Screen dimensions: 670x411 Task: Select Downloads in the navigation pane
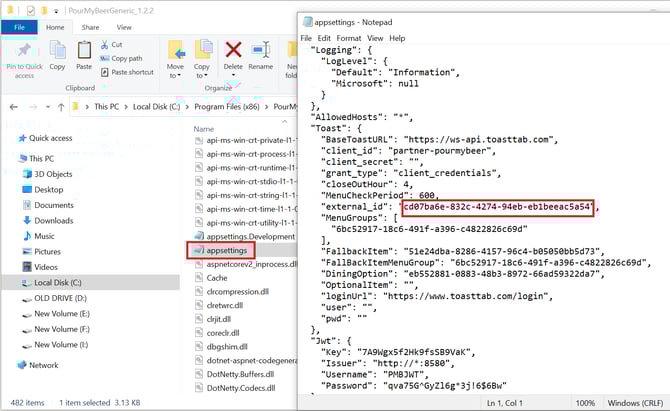tap(53, 220)
